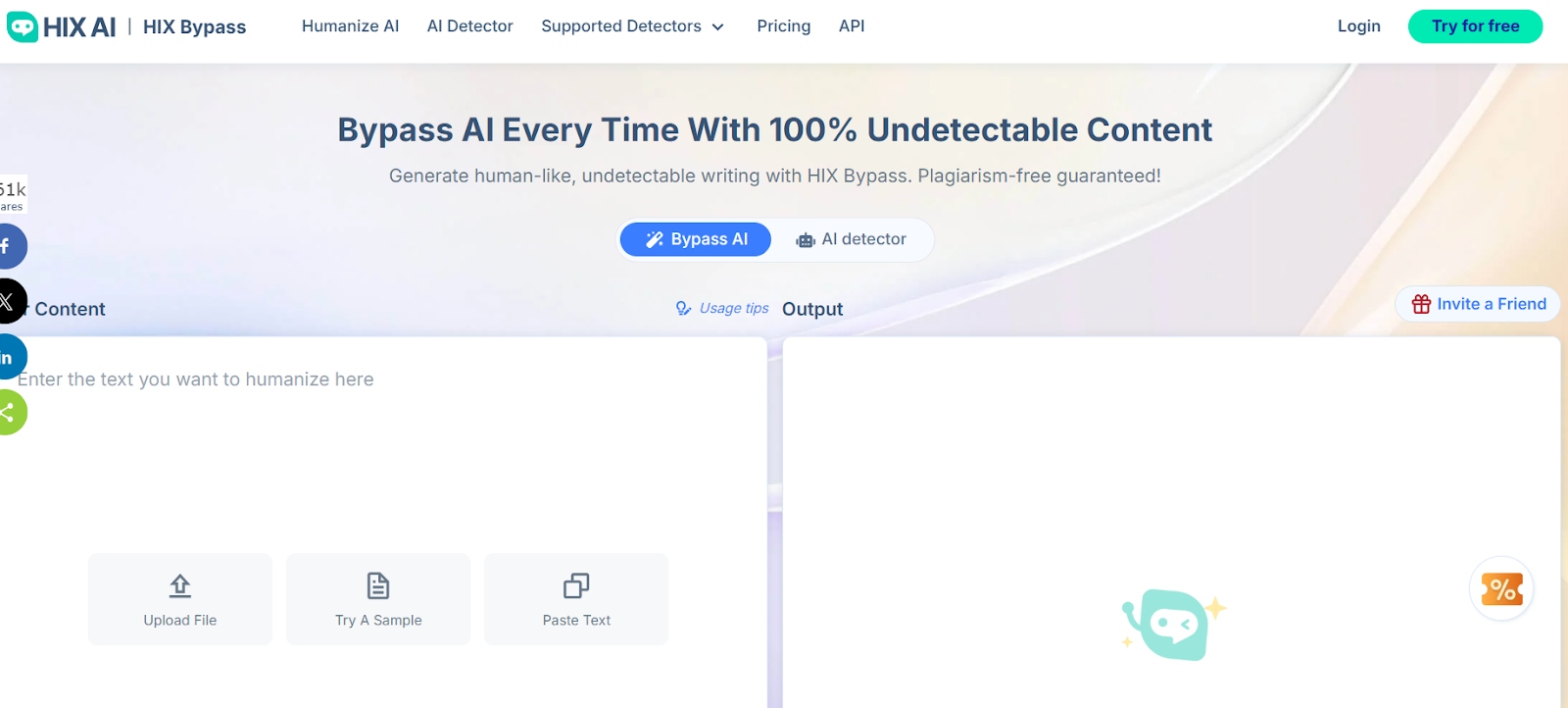This screenshot has height=708, width=1568.
Task: Click the HIX AI logo
Action: pyautogui.click(x=62, y=26)
